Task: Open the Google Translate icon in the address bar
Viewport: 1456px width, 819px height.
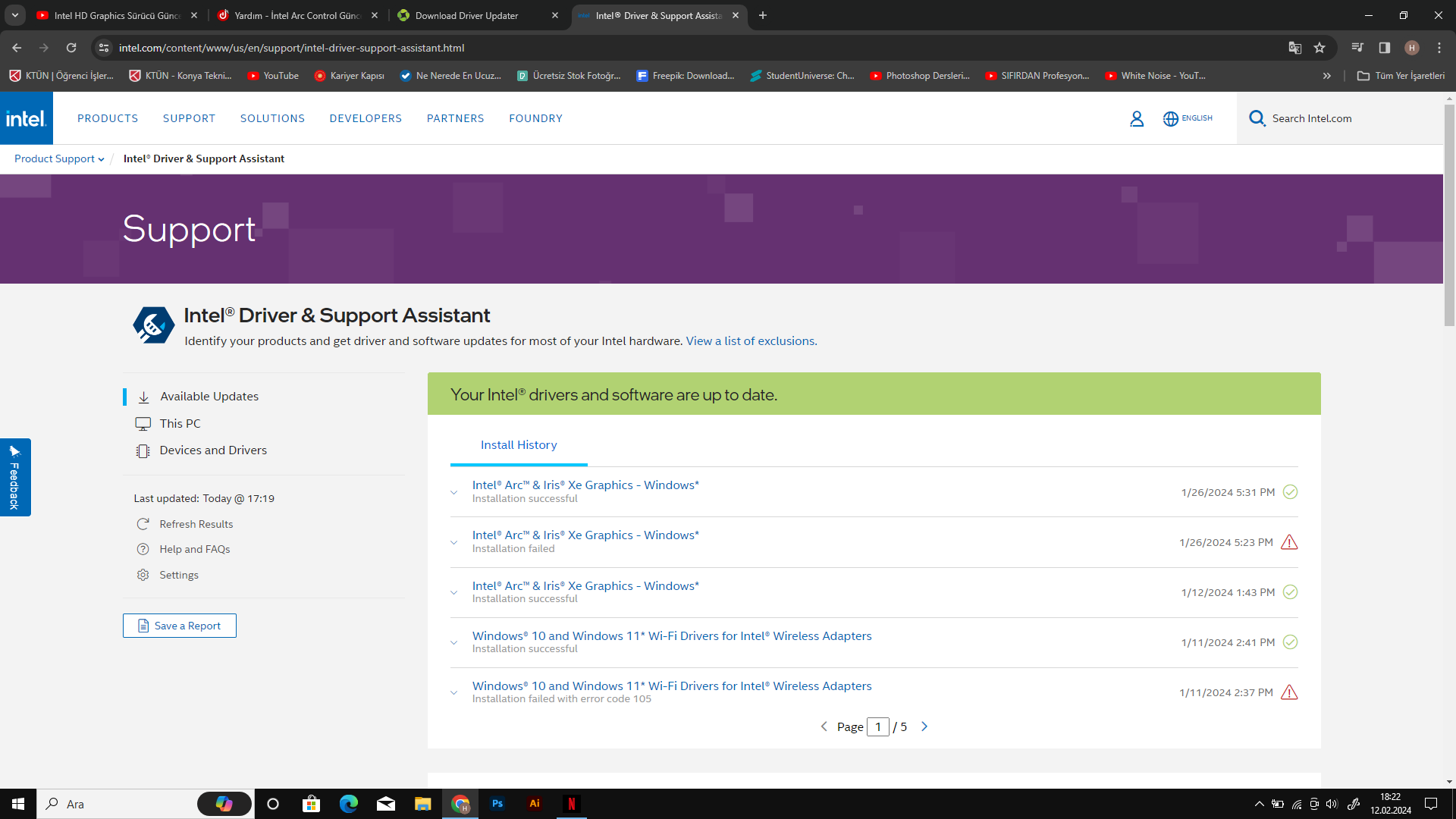Action: coord(1294,48)
